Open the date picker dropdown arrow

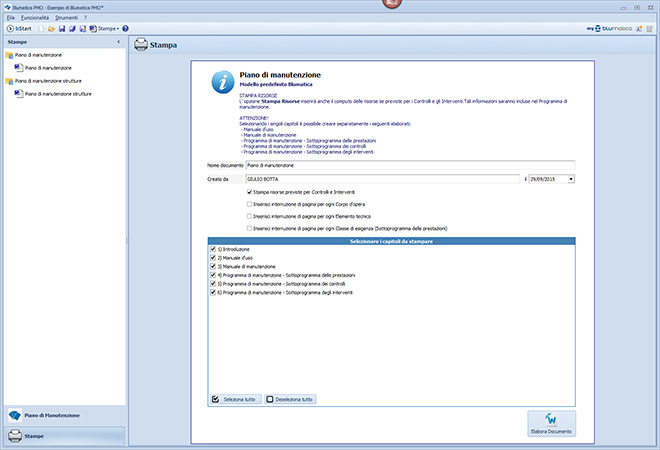click(571, 179)
